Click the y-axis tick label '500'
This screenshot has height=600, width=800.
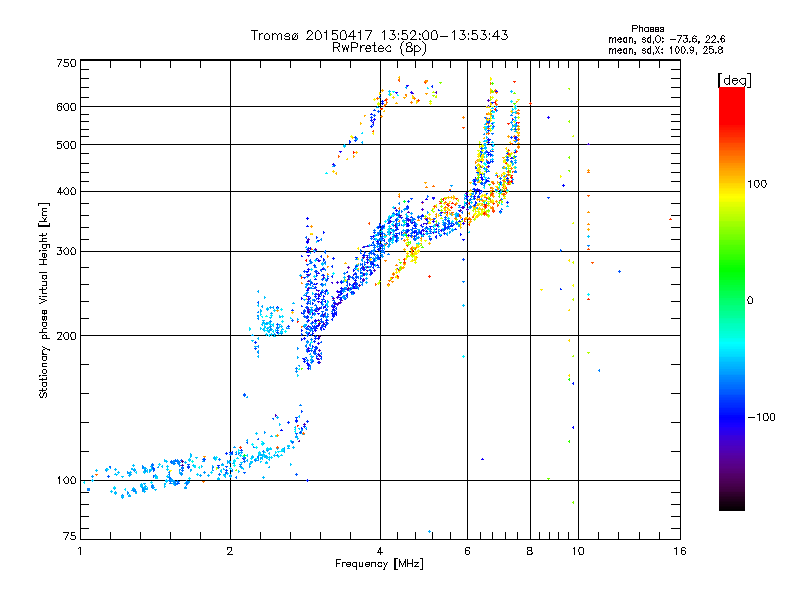(x=66, y=145)
